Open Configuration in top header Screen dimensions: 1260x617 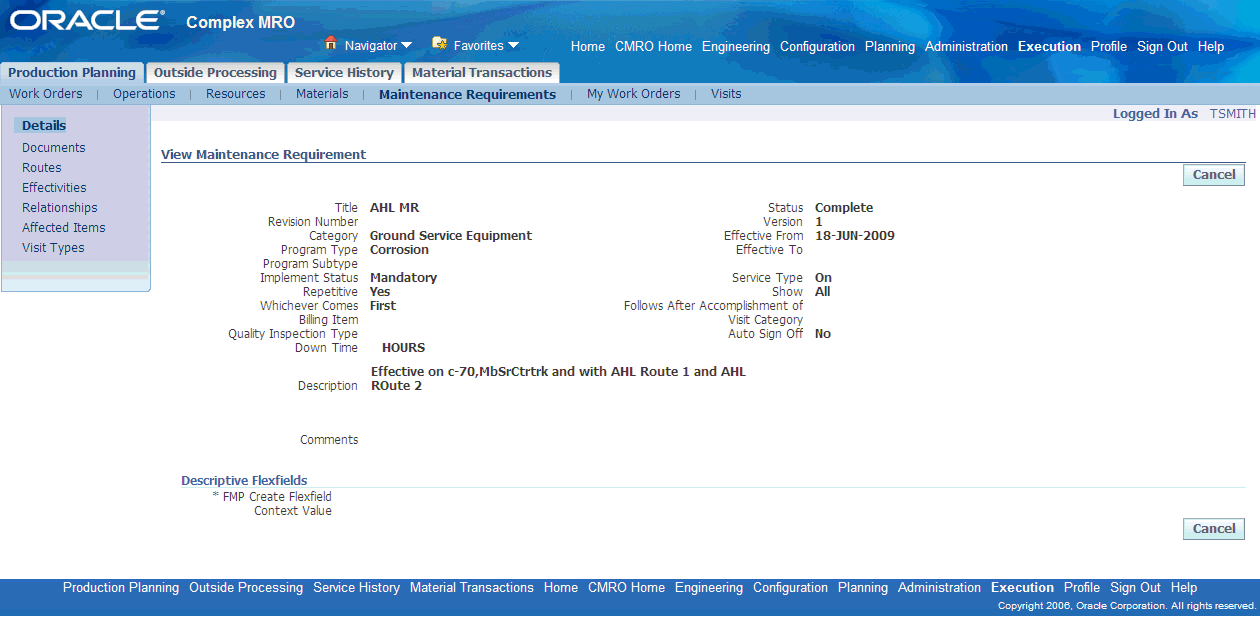pyautogui.click(x=817, y=47)
